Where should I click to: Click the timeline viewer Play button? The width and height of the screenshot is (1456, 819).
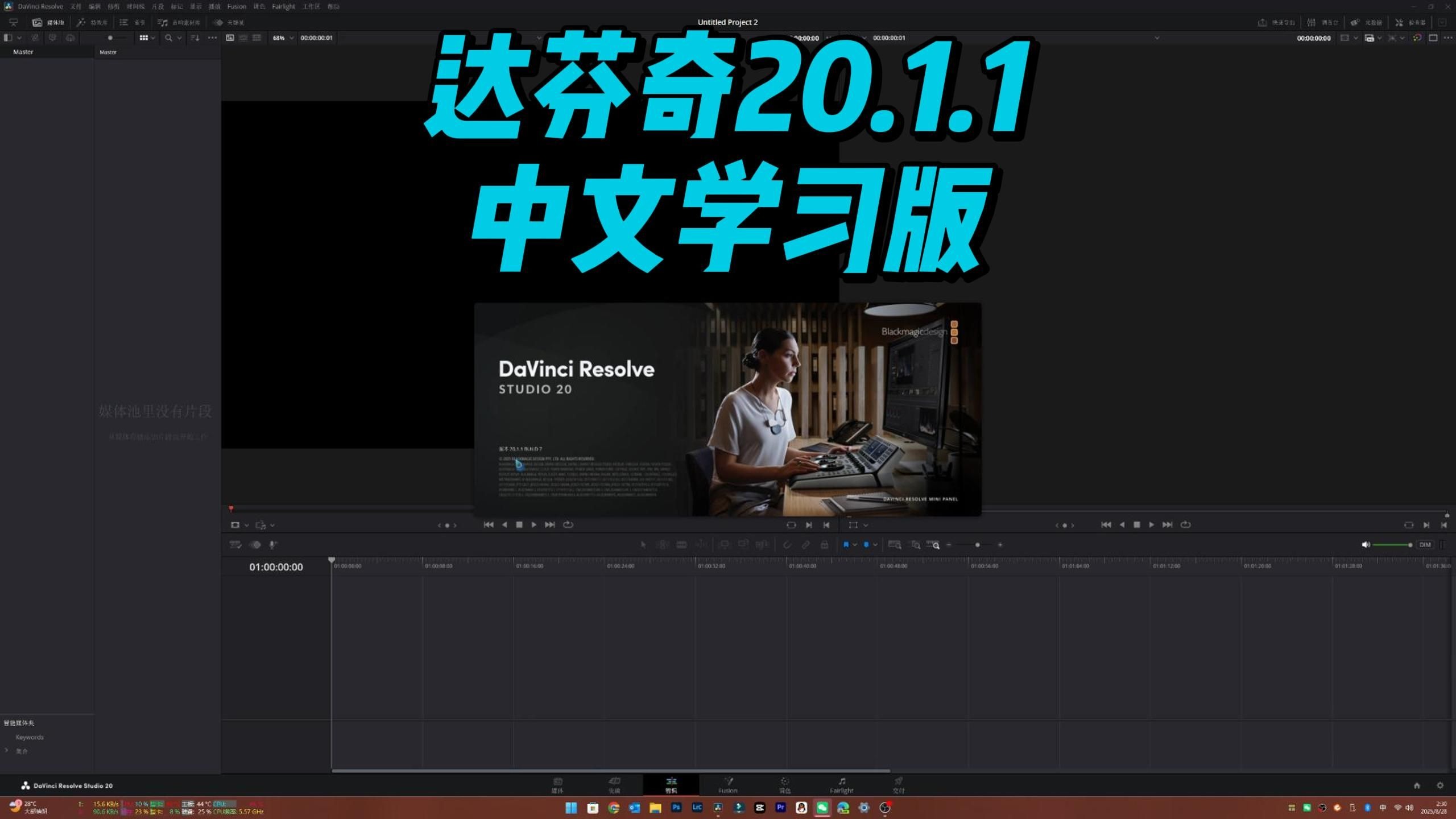[1151, 524]
